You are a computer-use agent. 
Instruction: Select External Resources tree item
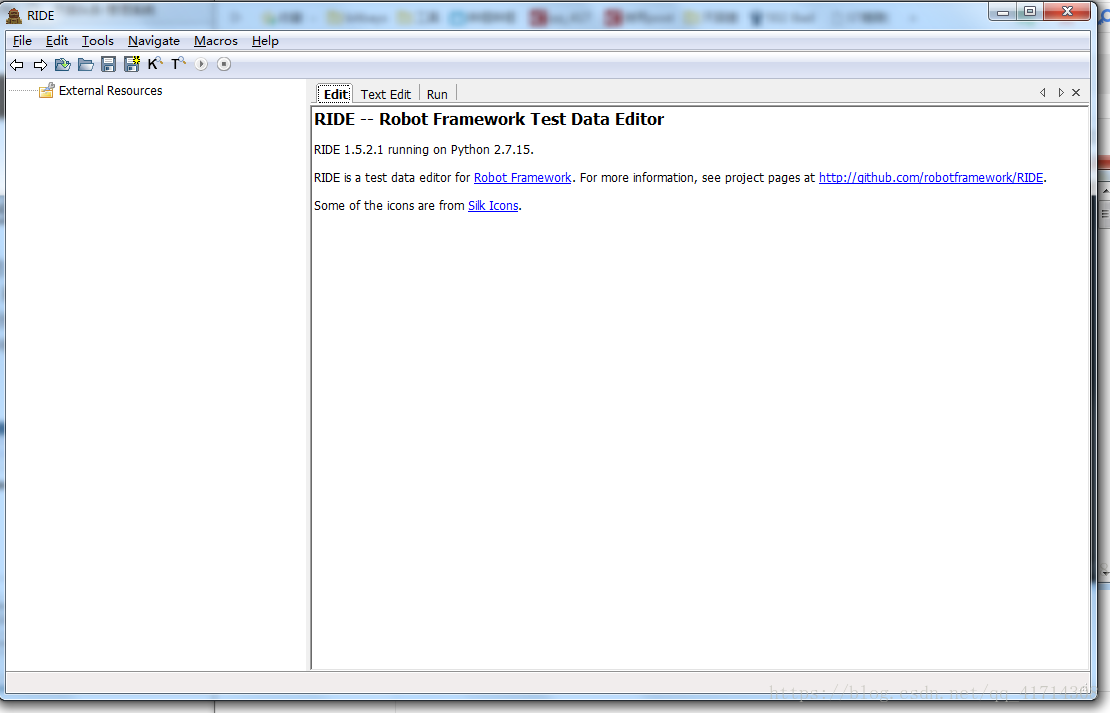pos(110,91)
